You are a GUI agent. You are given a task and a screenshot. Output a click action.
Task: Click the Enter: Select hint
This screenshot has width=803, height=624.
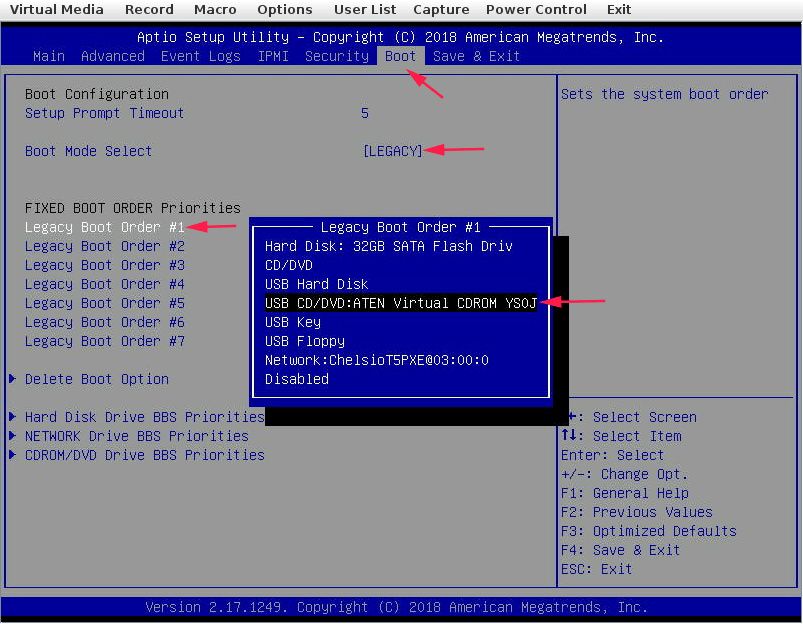612,455
